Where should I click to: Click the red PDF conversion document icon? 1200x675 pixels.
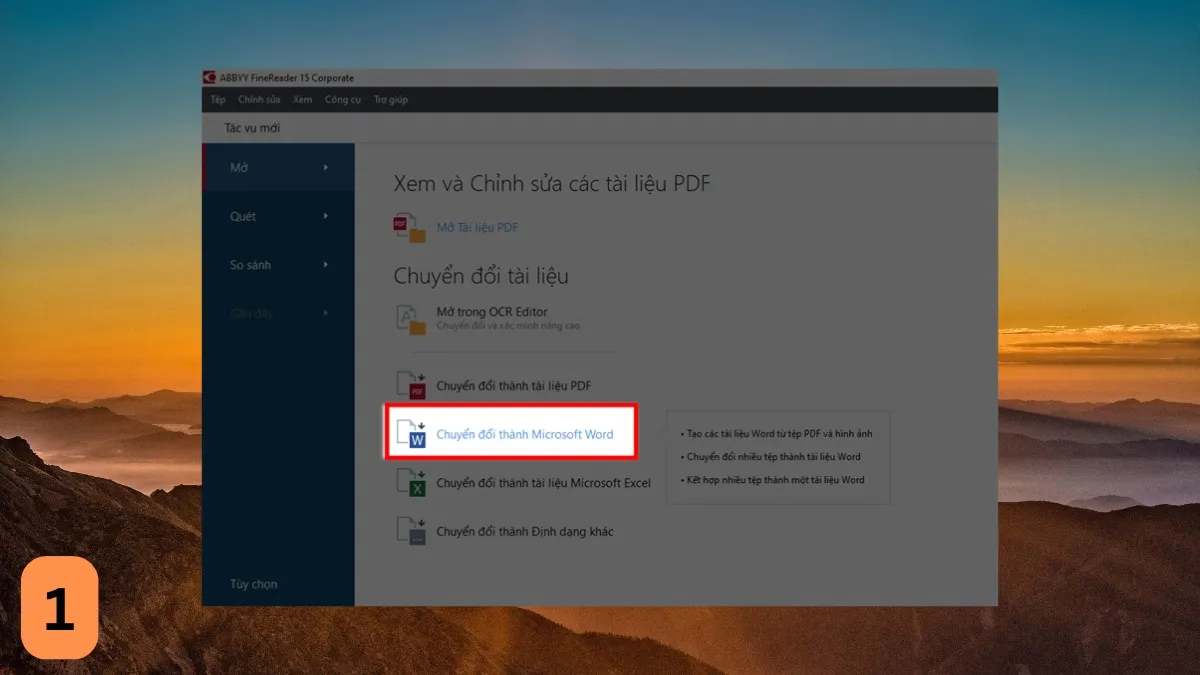(x=411, y=385)
